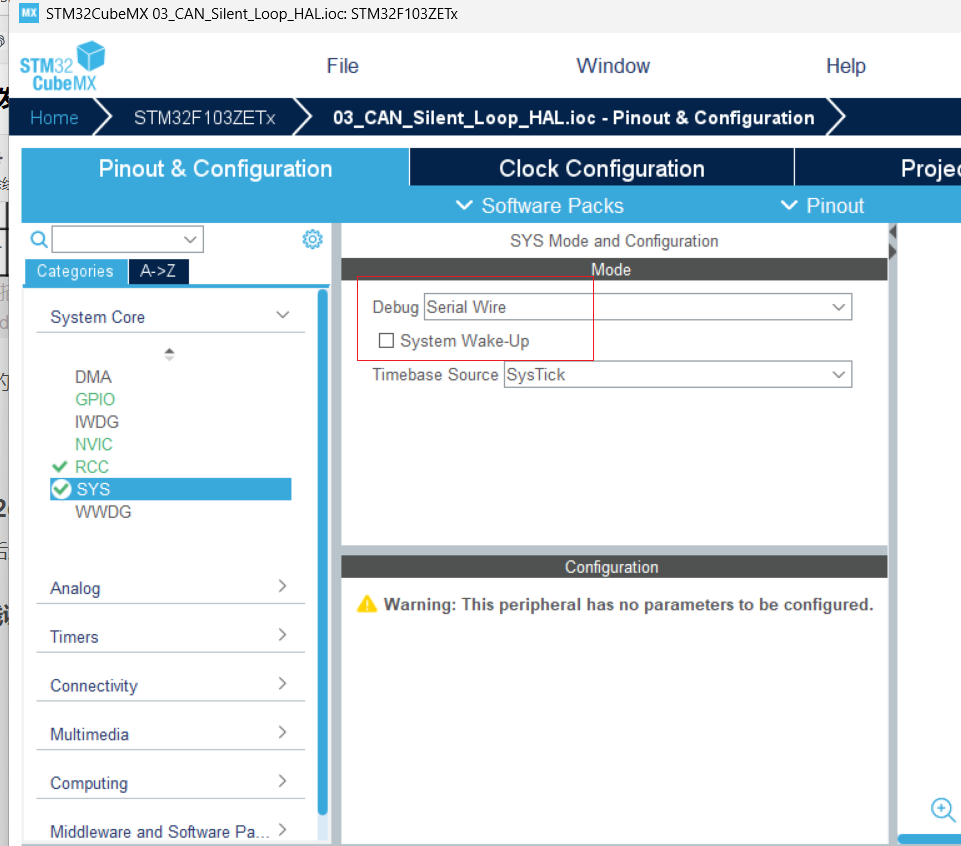Switch to Clock Configuration tab
The height and width of the screenshot is (846, 961).
tap(602, 167)
